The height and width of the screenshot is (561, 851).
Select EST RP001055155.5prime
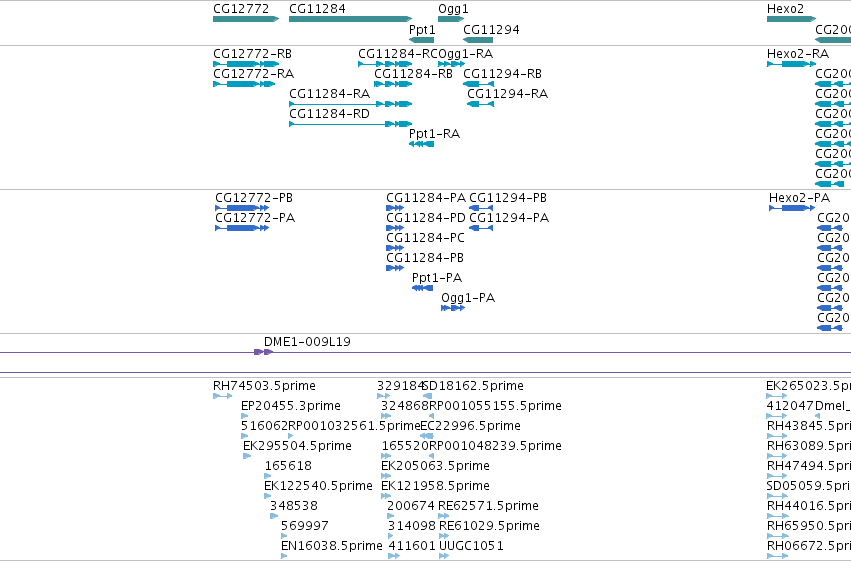tap(431, 416)
